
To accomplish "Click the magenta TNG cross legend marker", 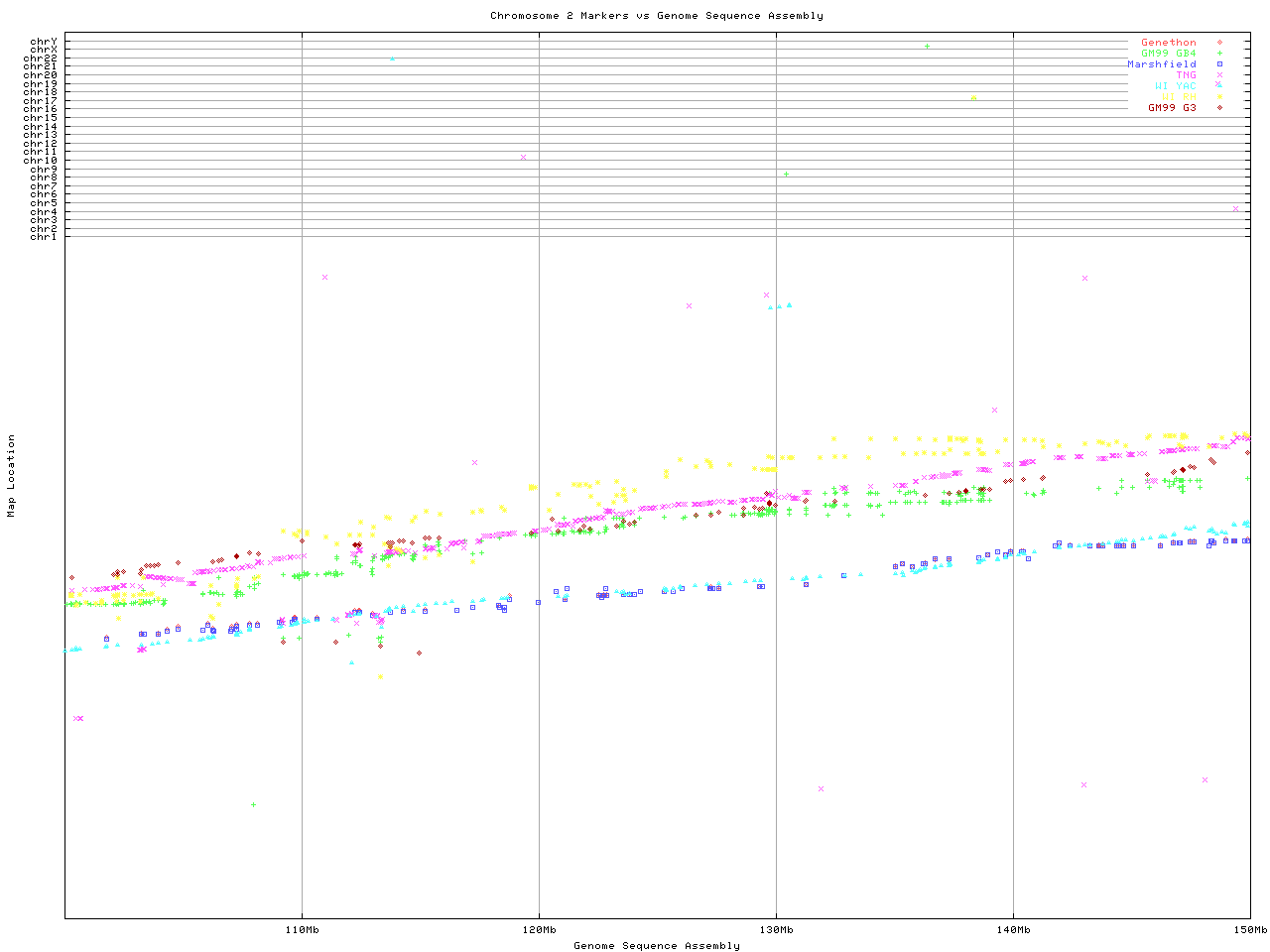I will coord(1219,75).
